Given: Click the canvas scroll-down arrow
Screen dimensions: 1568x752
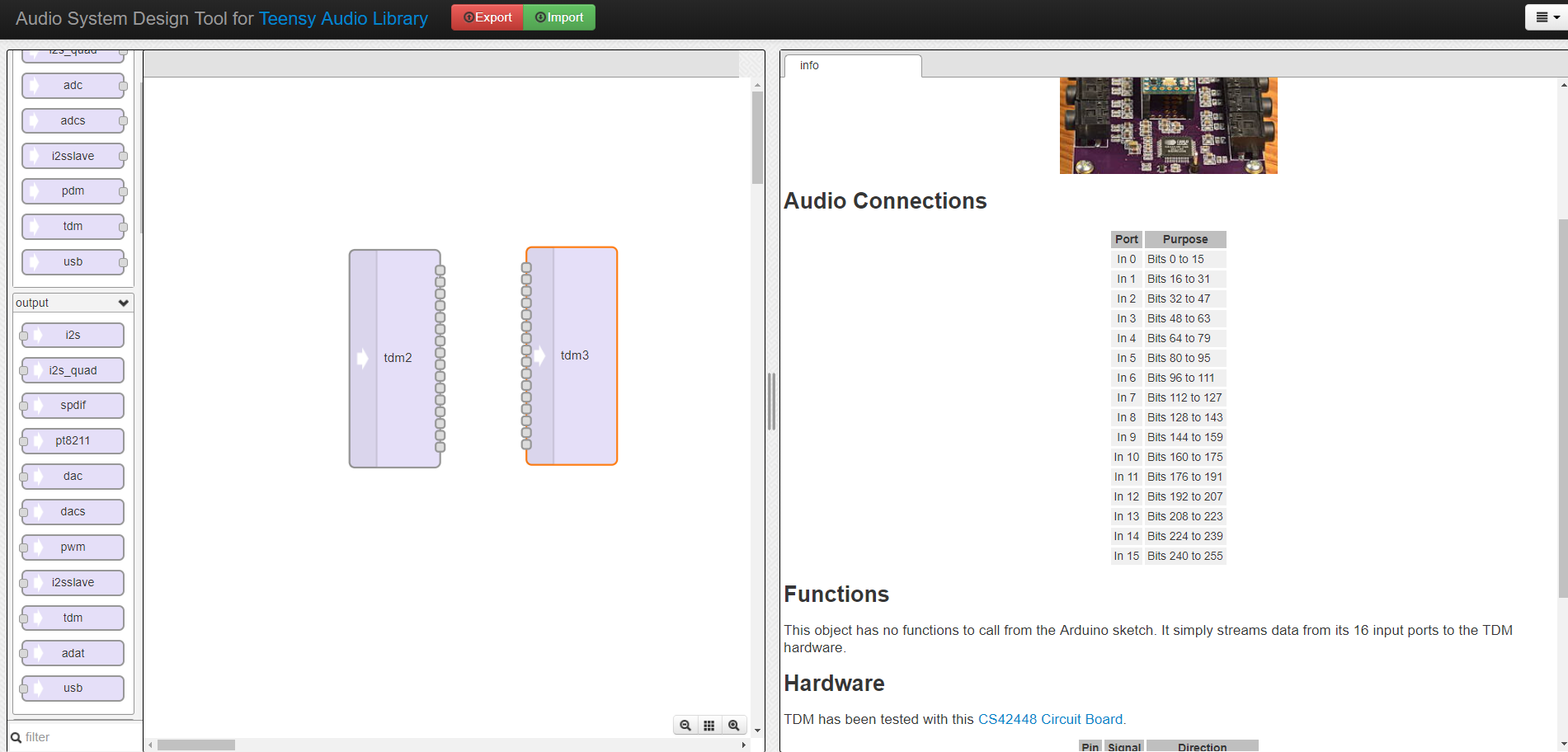Looking at the screenshot, I should click(757, 731).
